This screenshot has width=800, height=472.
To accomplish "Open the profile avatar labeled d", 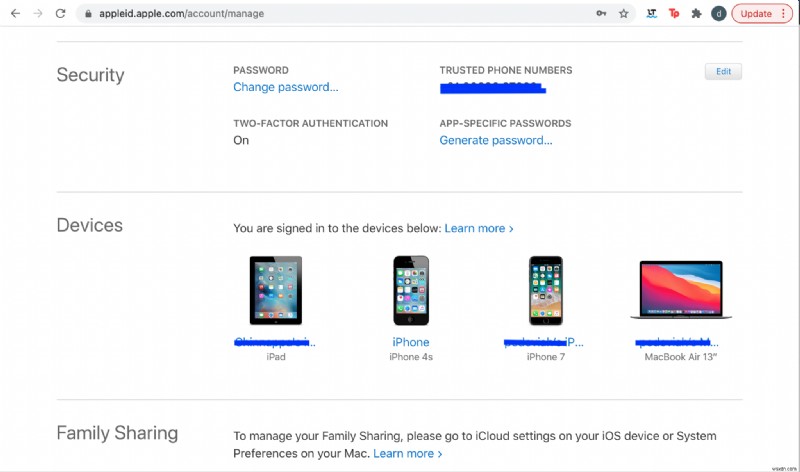I will click(718, 14).
